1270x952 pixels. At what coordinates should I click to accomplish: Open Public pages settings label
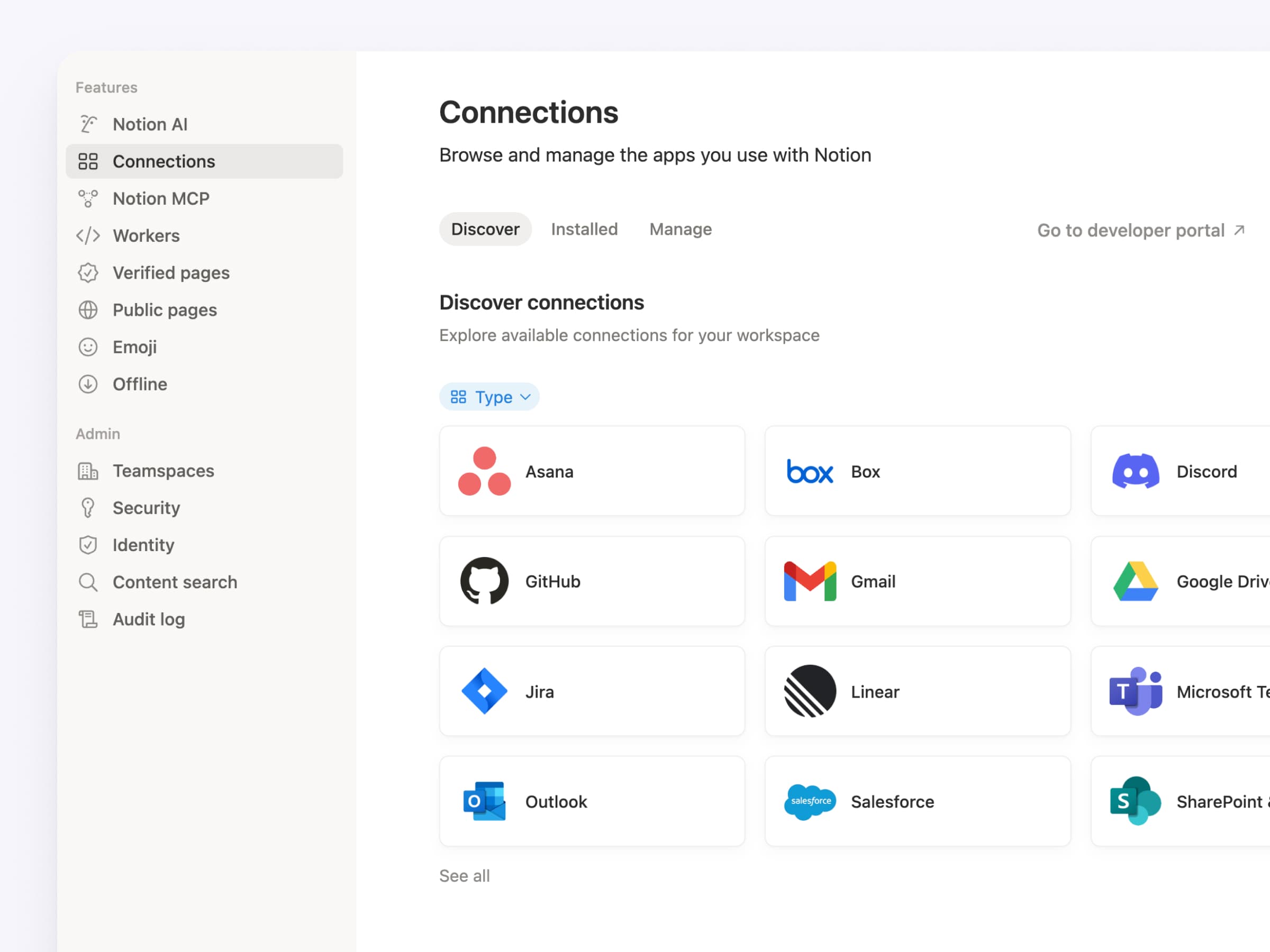(165, 310)
